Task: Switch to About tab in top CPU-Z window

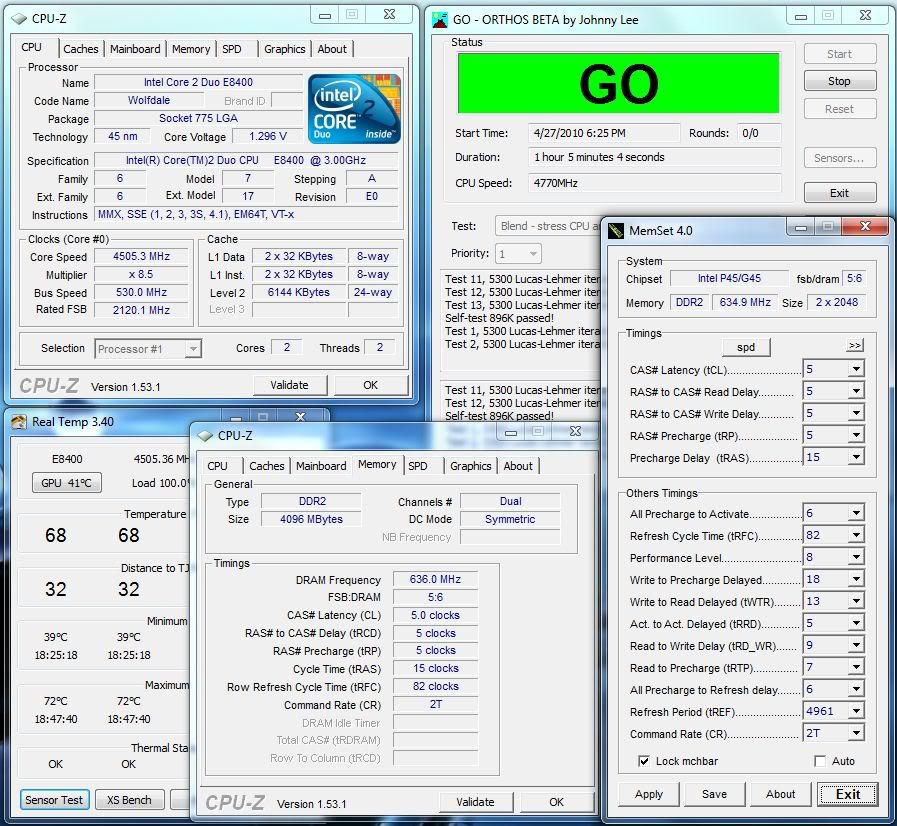Action: (x=332, y=49)
